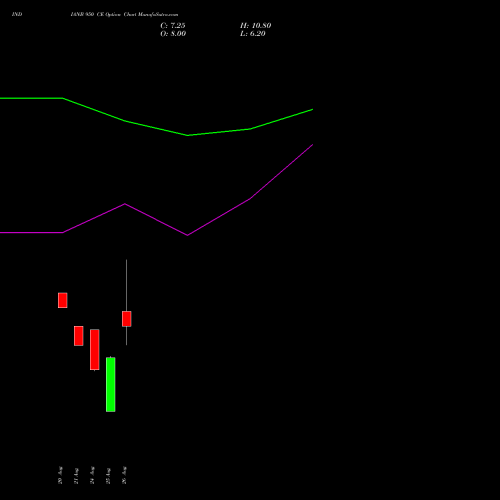This screenshot has width=500, height=500.
Task: Click the purple indicator line
Action: click(187, 235)
